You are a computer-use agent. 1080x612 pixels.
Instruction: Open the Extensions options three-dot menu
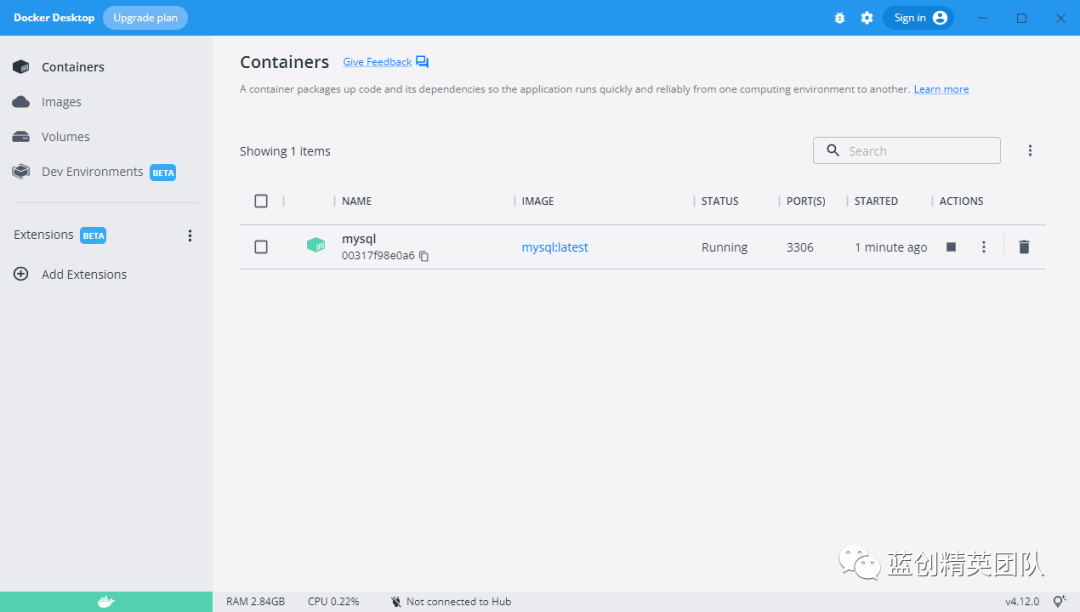[190, 235]
